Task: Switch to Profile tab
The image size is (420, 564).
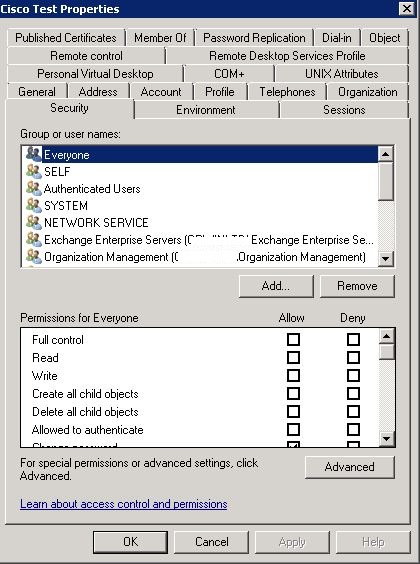Action: point(220,92)
